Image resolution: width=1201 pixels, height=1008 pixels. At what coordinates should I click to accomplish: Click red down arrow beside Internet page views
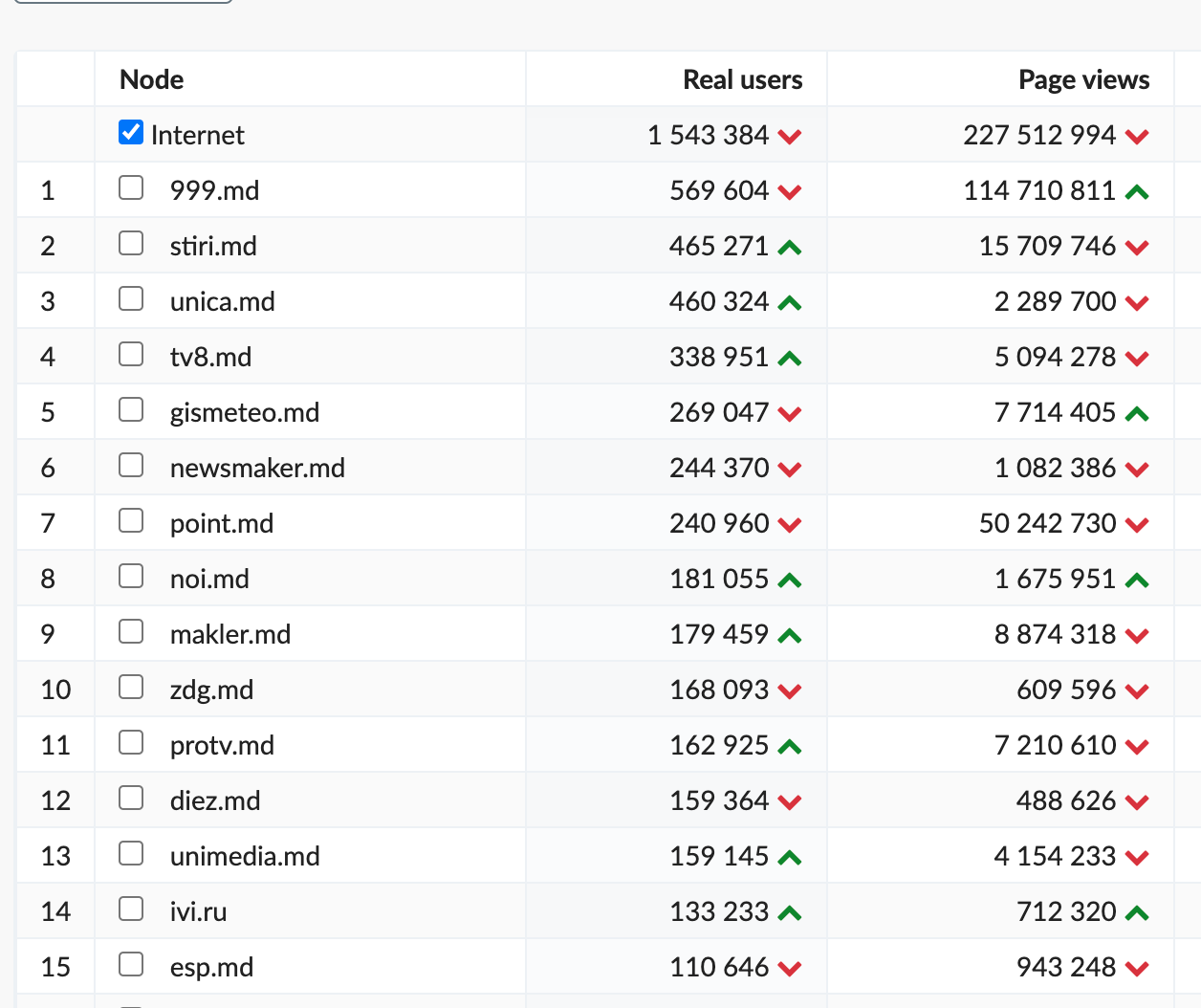coord(1137,137)
